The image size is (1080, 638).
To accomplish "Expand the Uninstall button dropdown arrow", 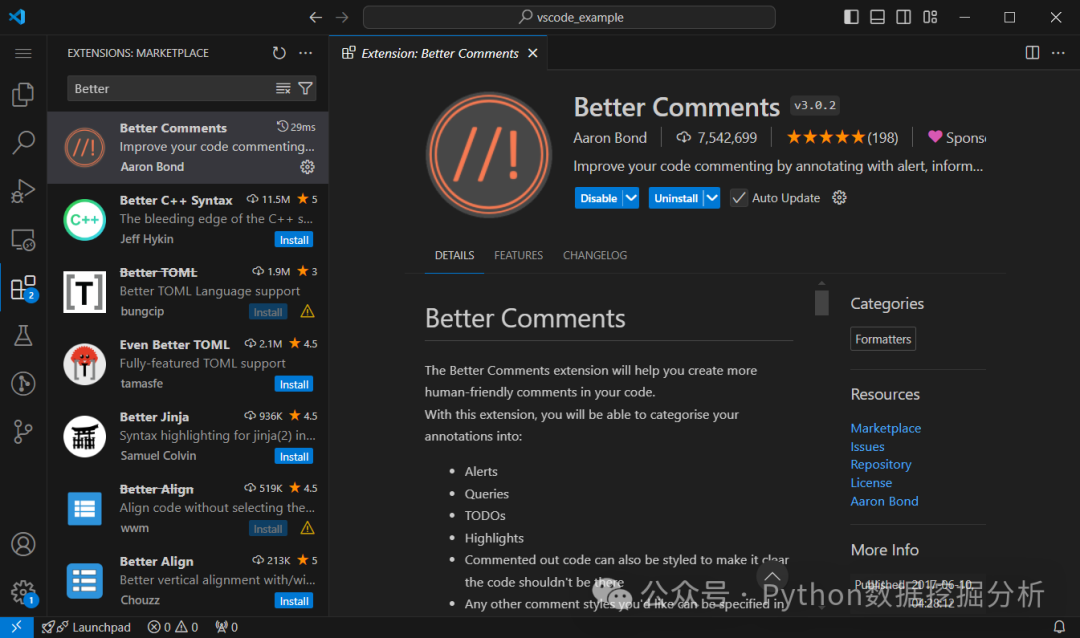I will tap(712, 198).
